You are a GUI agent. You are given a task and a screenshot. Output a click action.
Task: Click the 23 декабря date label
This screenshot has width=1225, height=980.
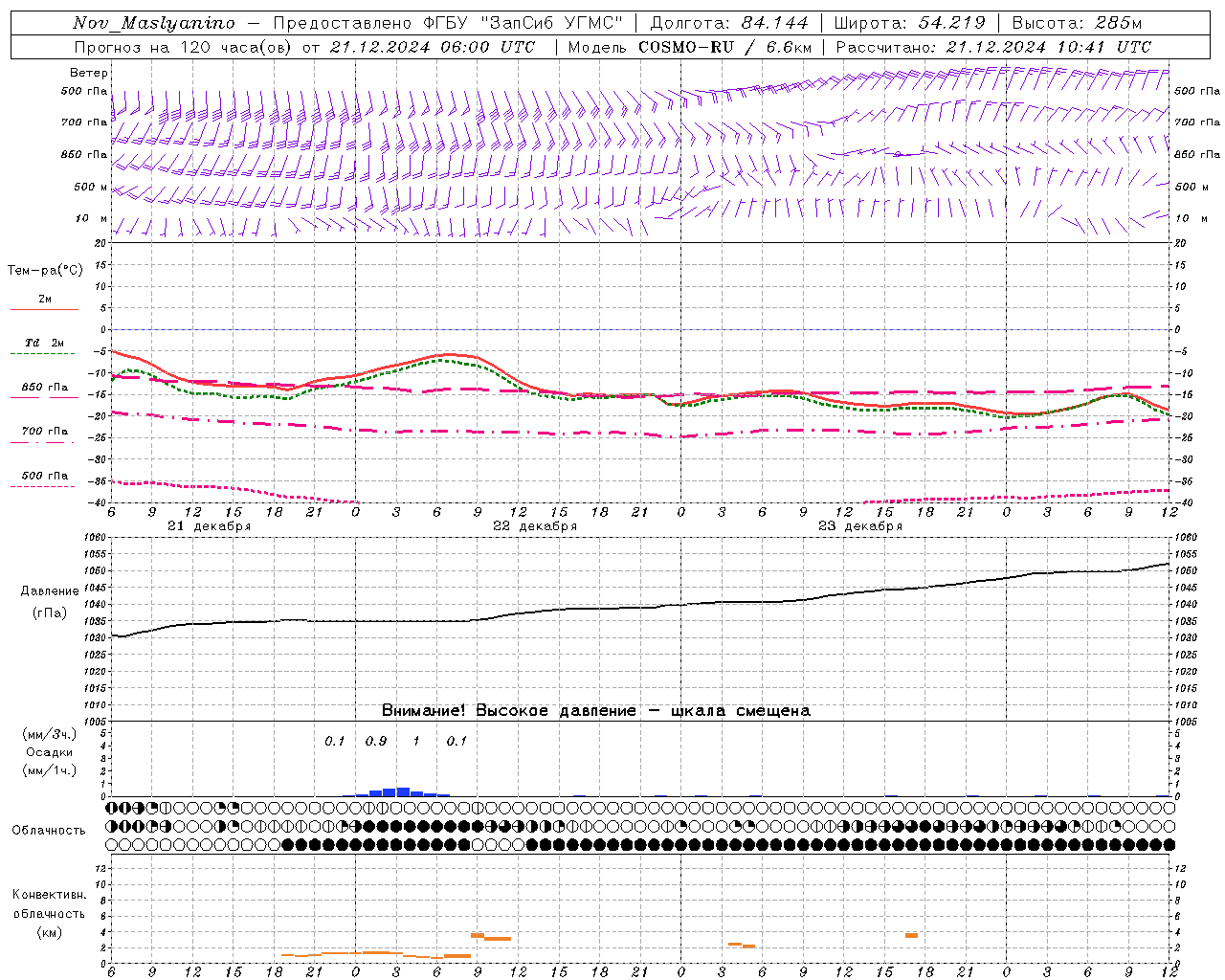[x=860, y=526]
